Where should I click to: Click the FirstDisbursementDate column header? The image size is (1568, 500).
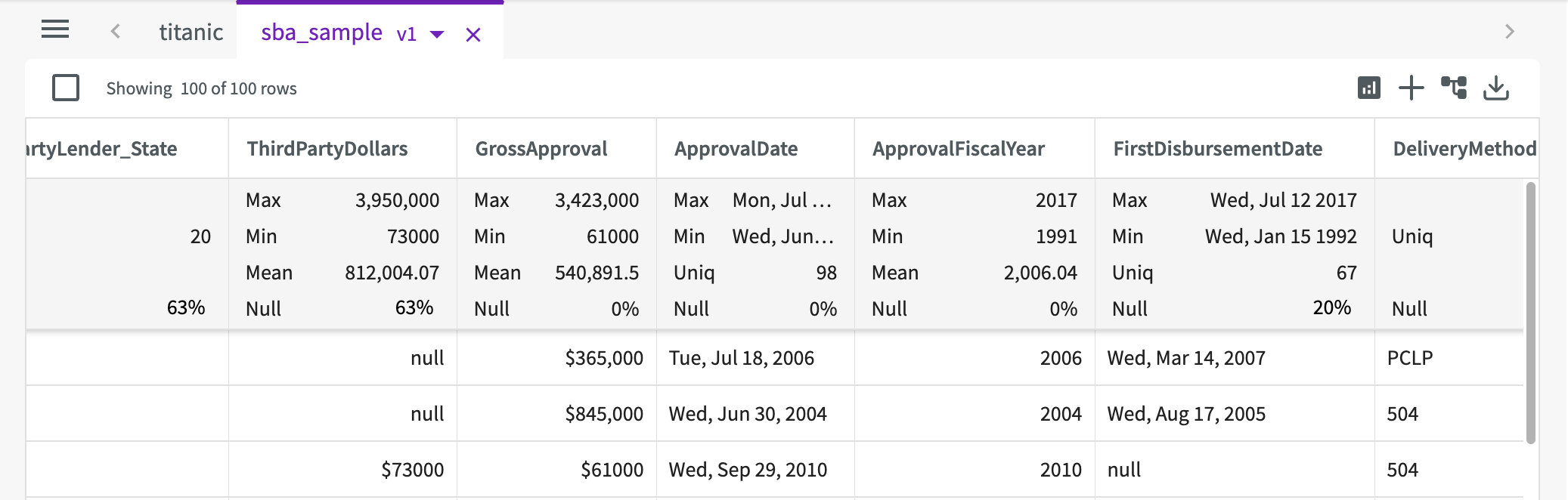coord(1217,149)
